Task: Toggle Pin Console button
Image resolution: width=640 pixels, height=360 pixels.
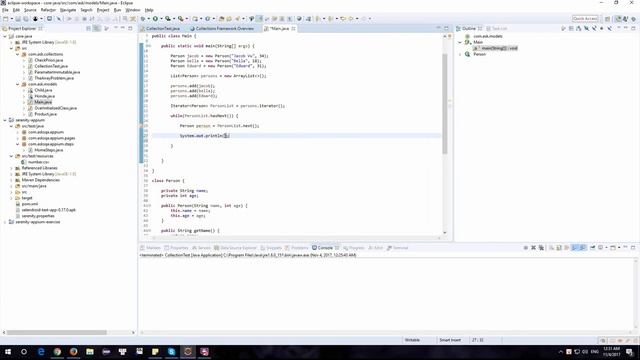Action: (593, 248)
